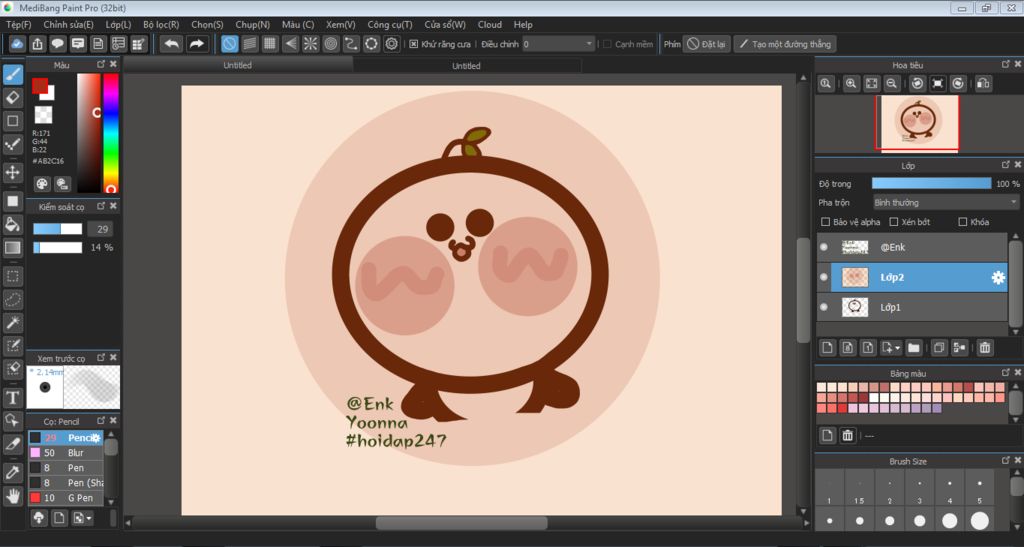1024x547 pixels.
Task: Select the Text tool
Action: pos(12,398)
